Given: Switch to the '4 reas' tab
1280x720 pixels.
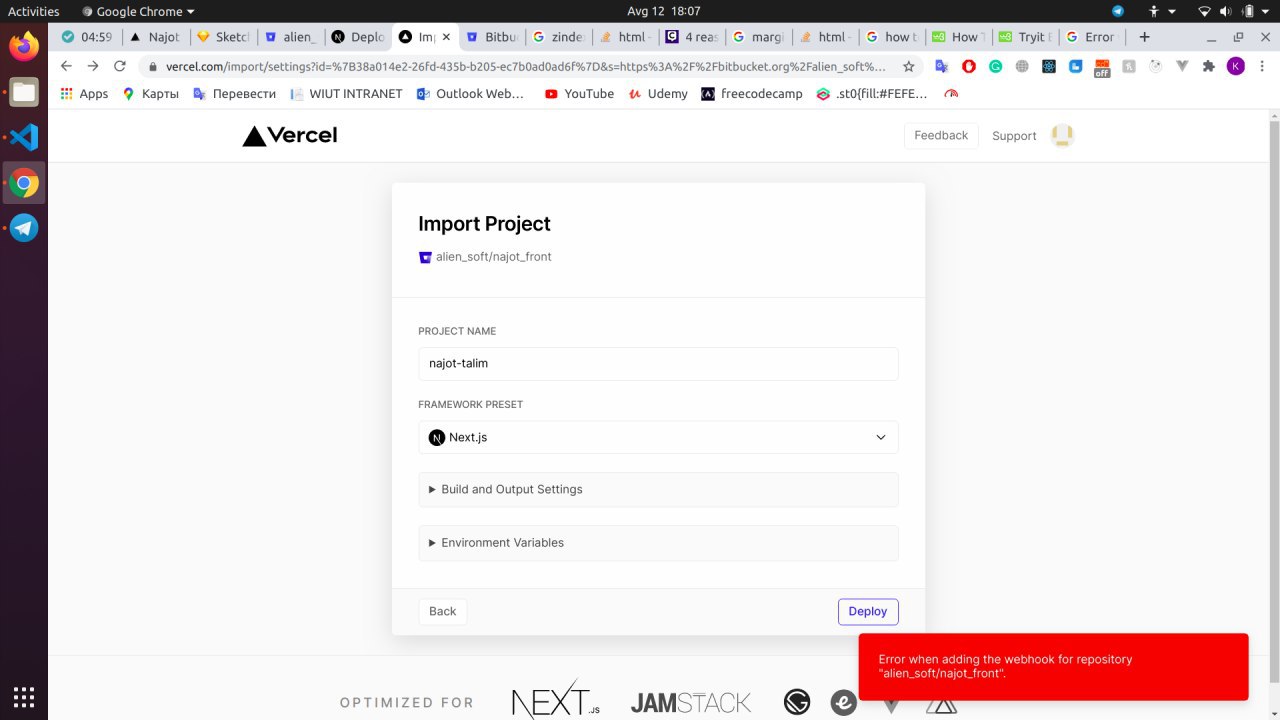Looking at the screenshot, I should coord(692,37).
